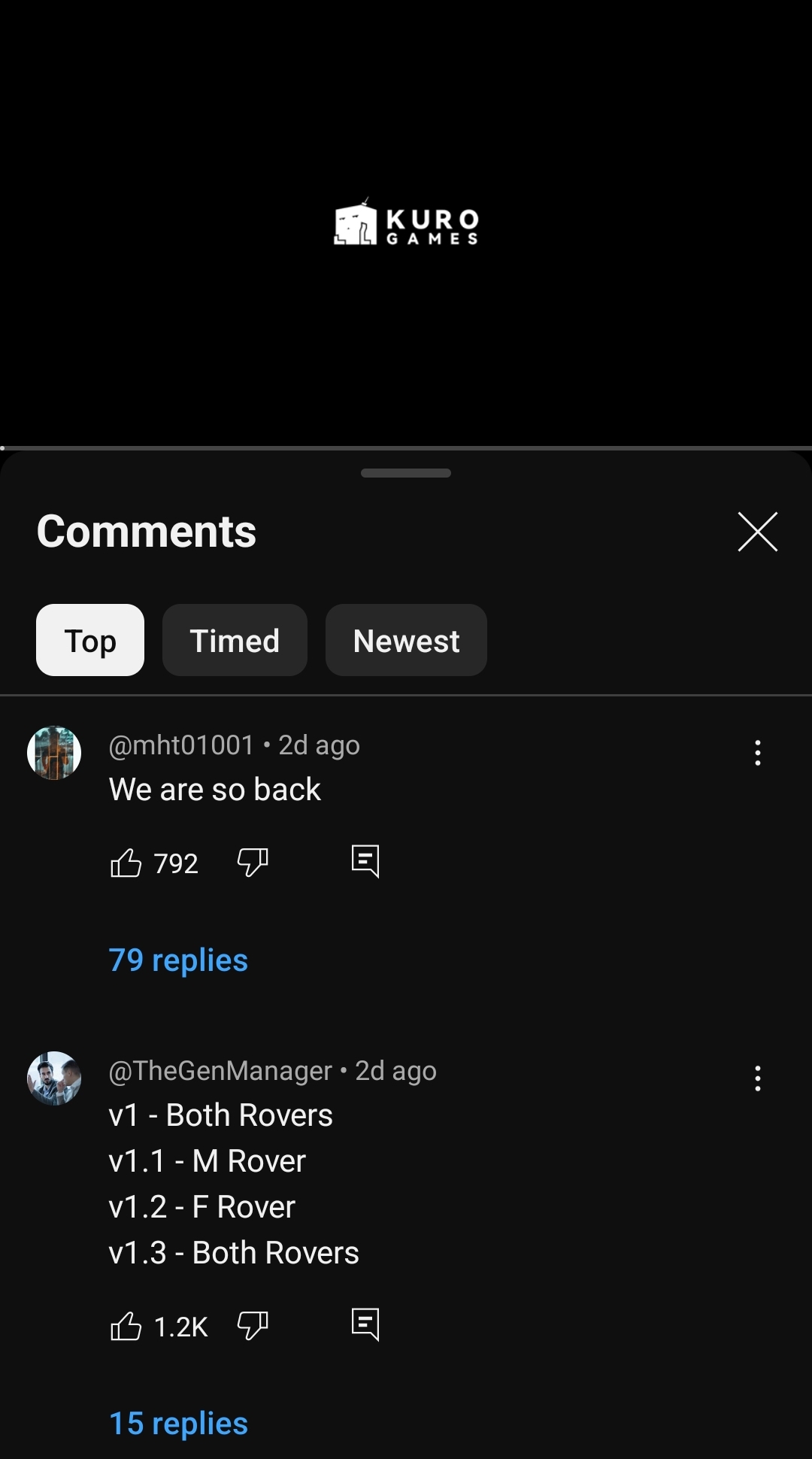The image size is (812, 1459).
Task: Like the "We are so back" comment
Action: pyautogui.click(x=126, y=863)
